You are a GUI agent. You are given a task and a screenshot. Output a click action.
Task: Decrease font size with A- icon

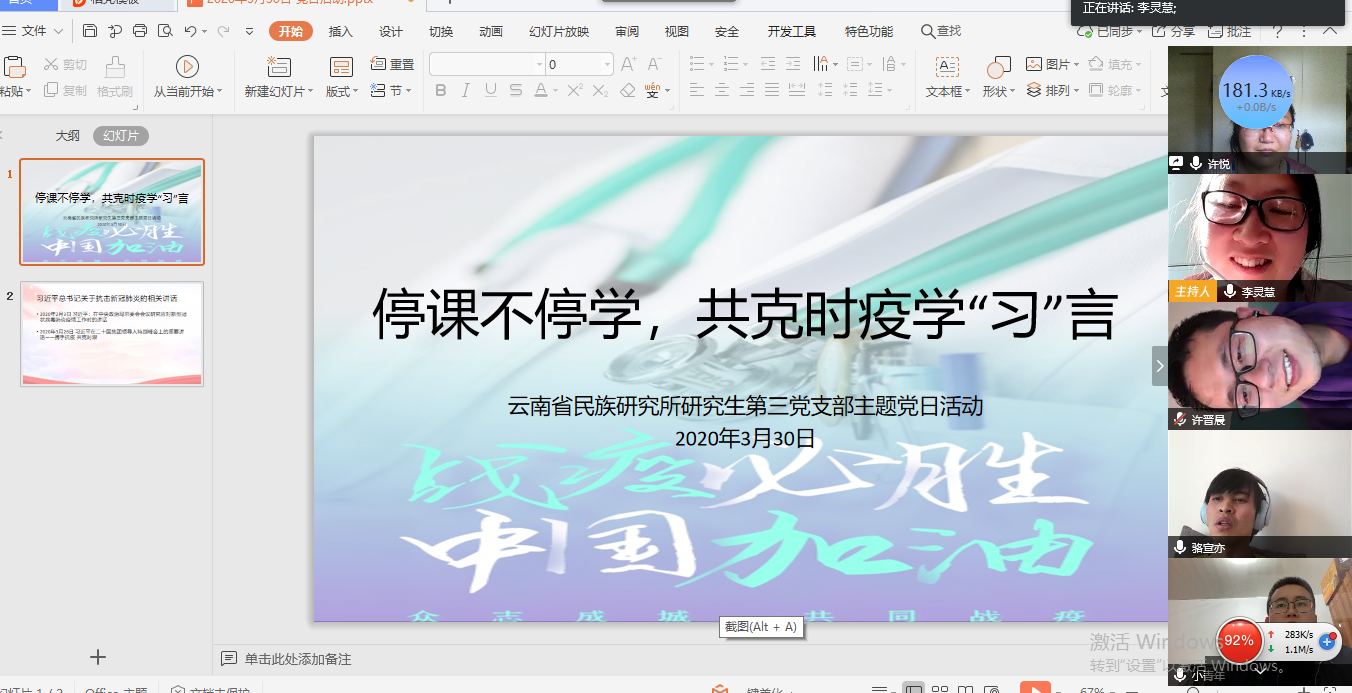pos(655,64)
